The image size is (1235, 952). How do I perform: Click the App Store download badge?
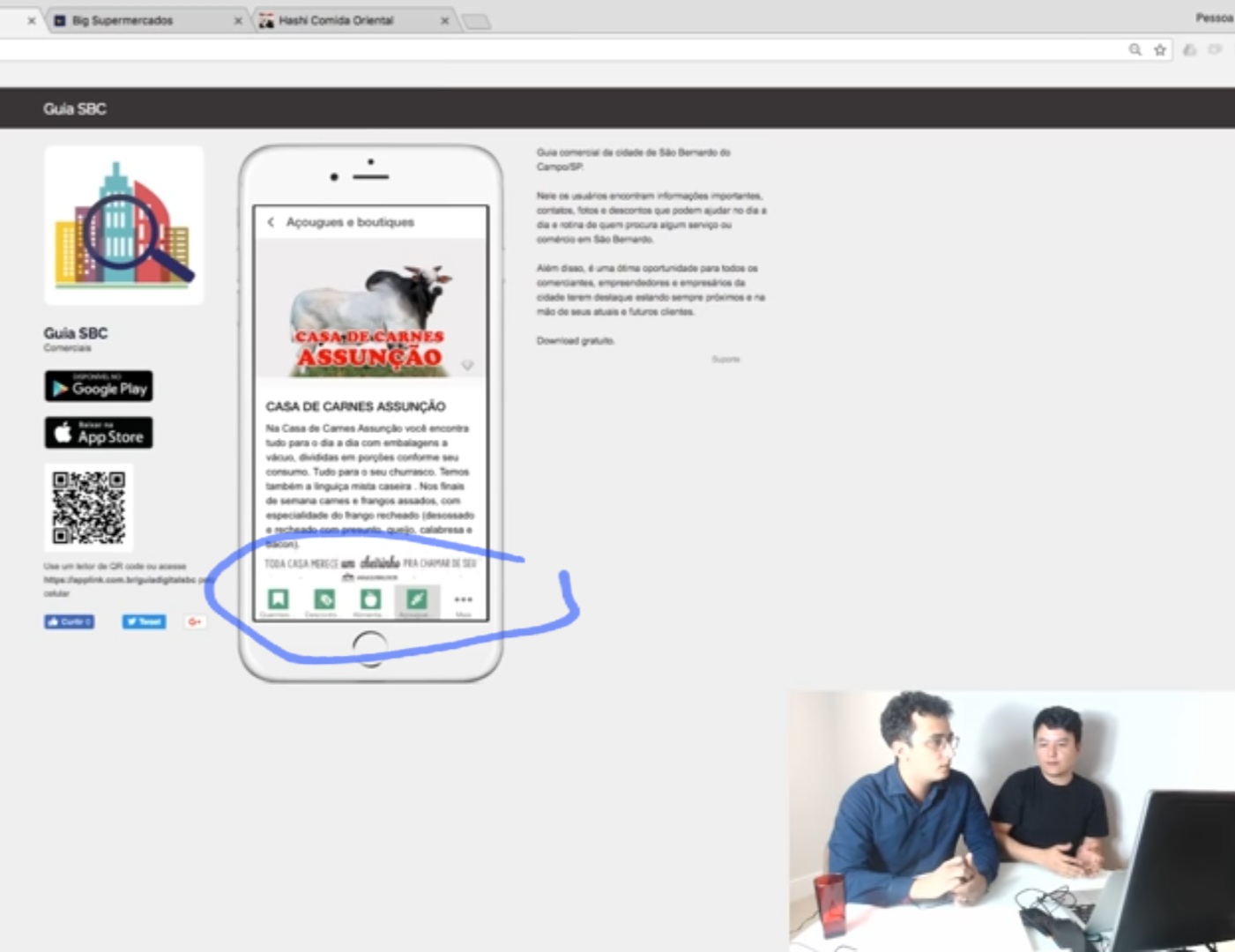[x=99, y=433]
